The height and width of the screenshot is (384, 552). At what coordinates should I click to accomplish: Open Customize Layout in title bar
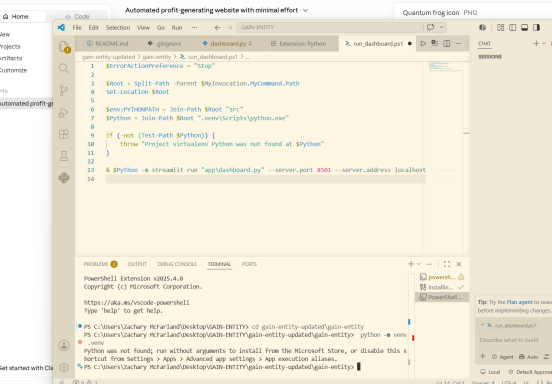[x=501, y=27]
